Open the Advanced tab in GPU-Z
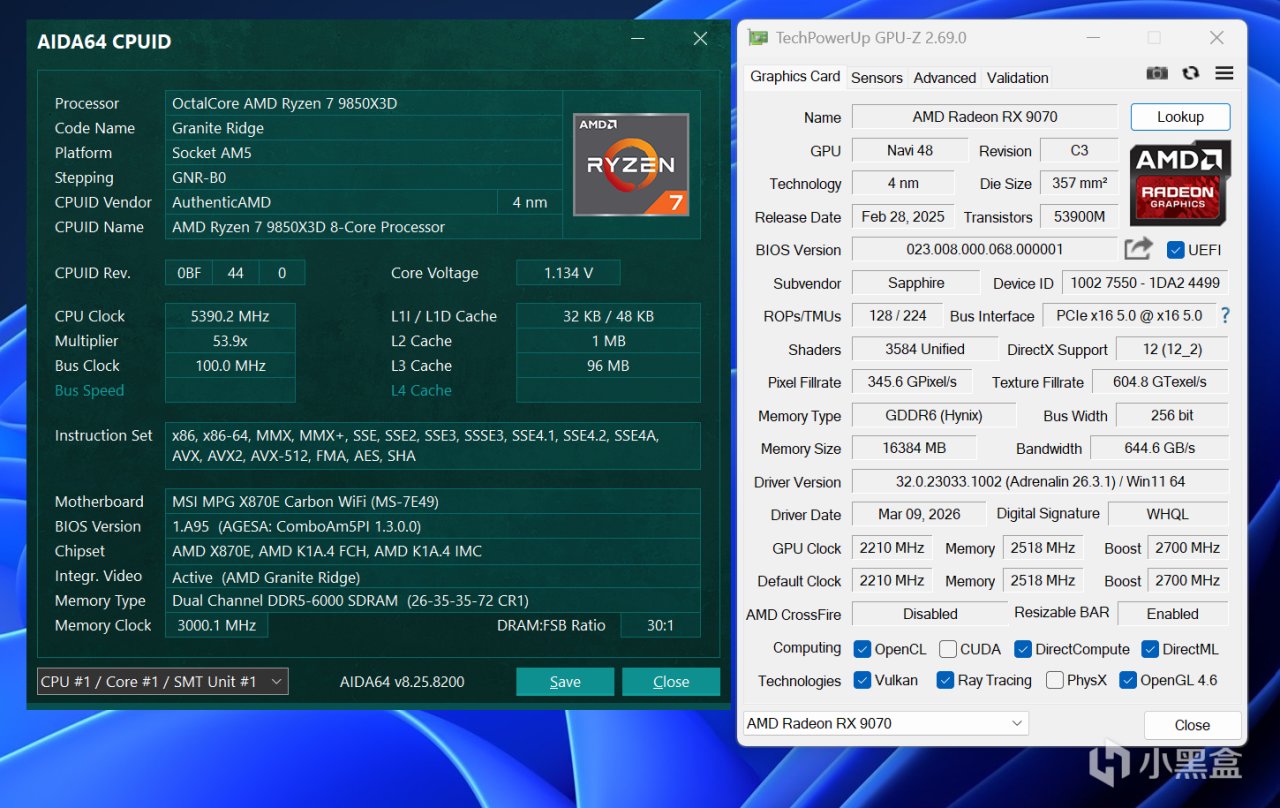This screenshot has height=808, width=1280. (945, 77)
